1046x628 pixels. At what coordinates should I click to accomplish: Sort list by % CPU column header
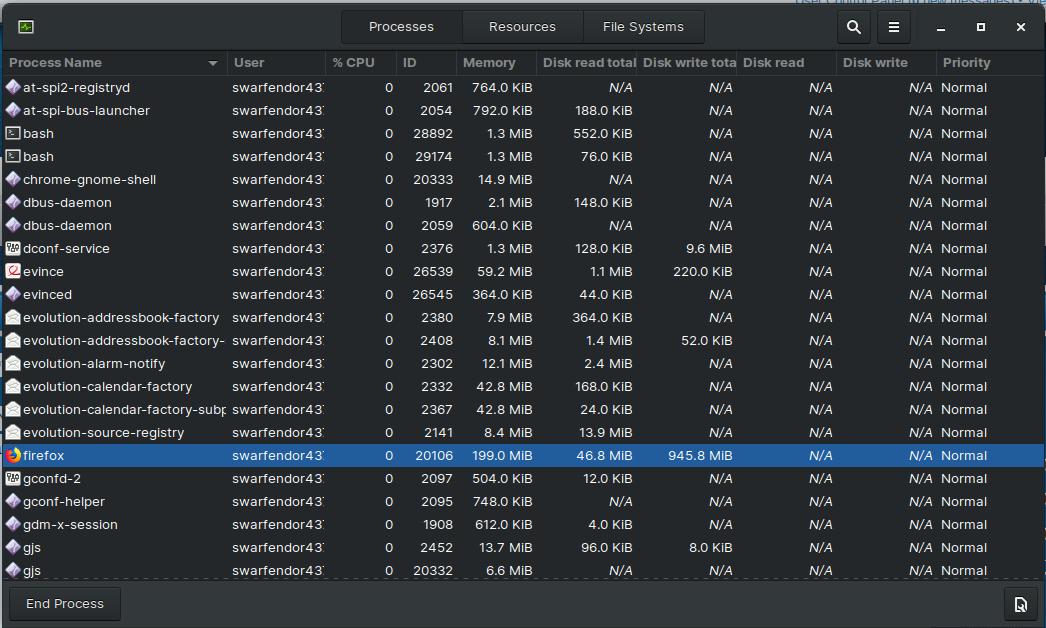tap(354, 63)
